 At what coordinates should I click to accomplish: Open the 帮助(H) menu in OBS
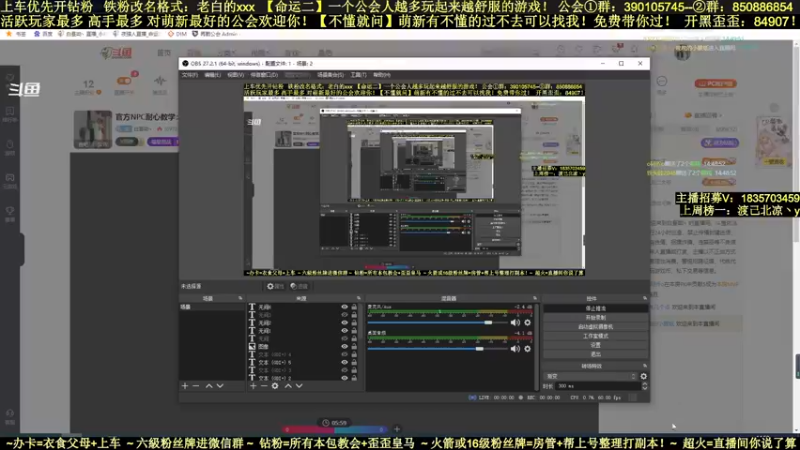click(382, 75)
